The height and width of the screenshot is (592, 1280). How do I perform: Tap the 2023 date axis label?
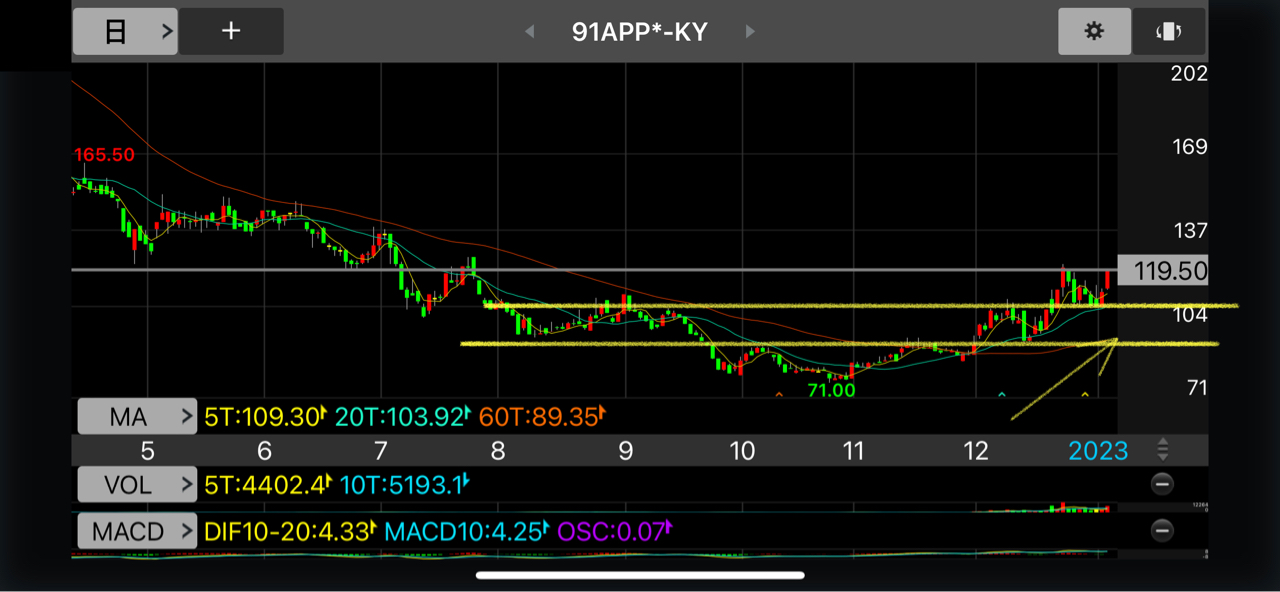pos(1098,451)
